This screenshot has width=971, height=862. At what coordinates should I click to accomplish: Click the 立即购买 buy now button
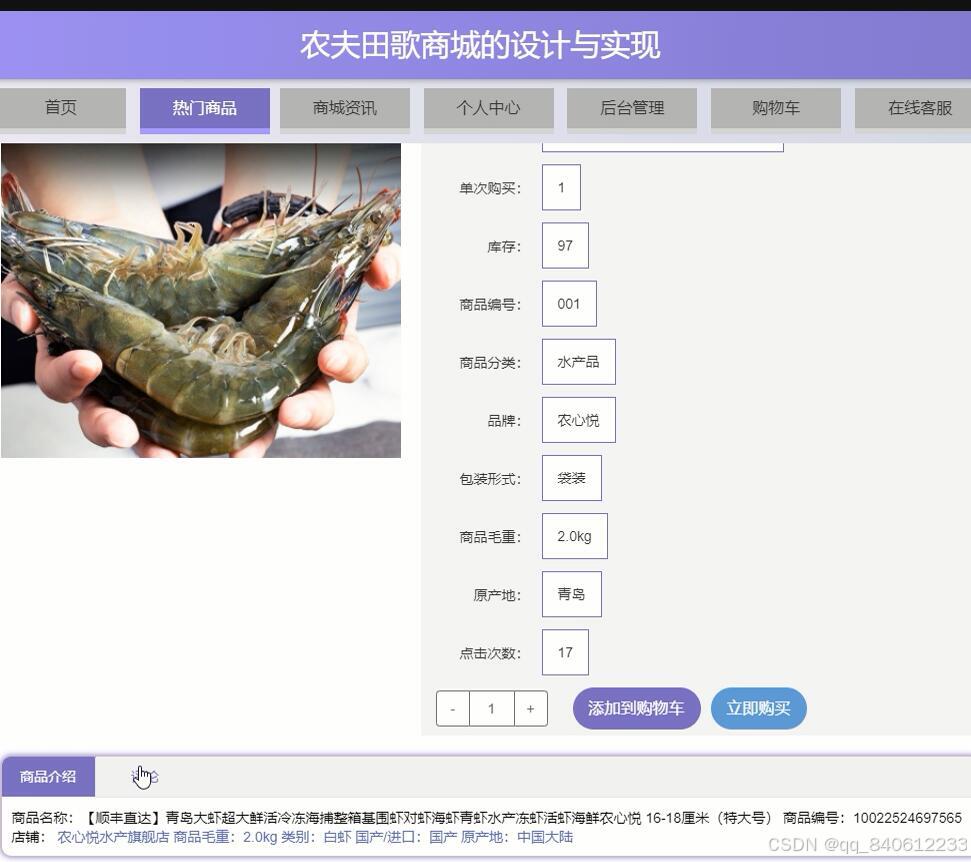pyautogui.click(x=758, y=708)
